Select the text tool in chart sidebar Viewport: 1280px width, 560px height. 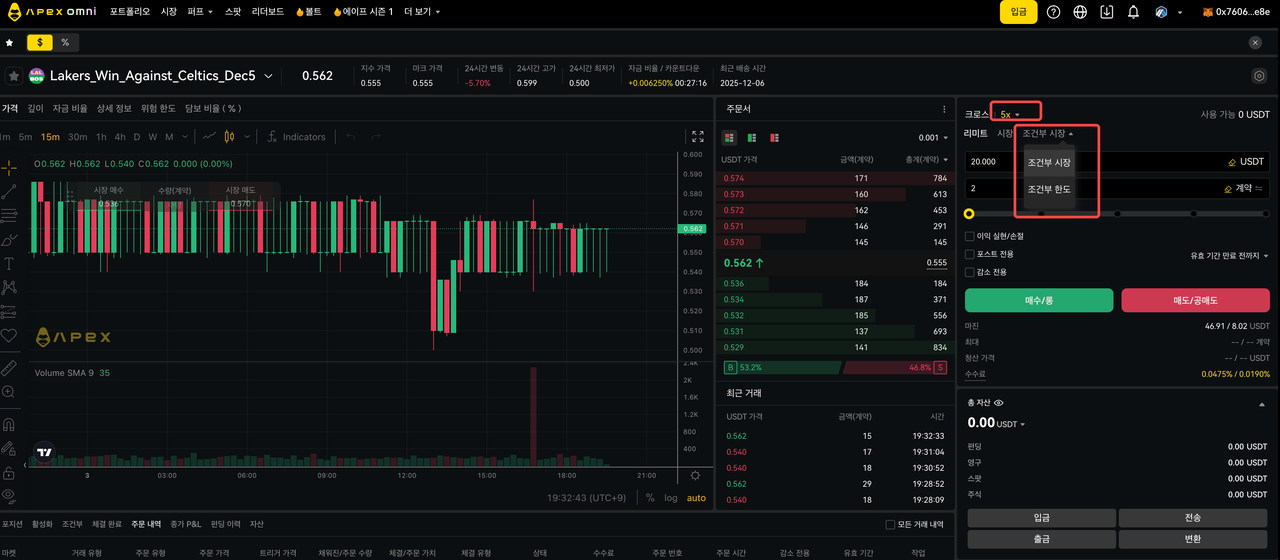tap(10, 264)
